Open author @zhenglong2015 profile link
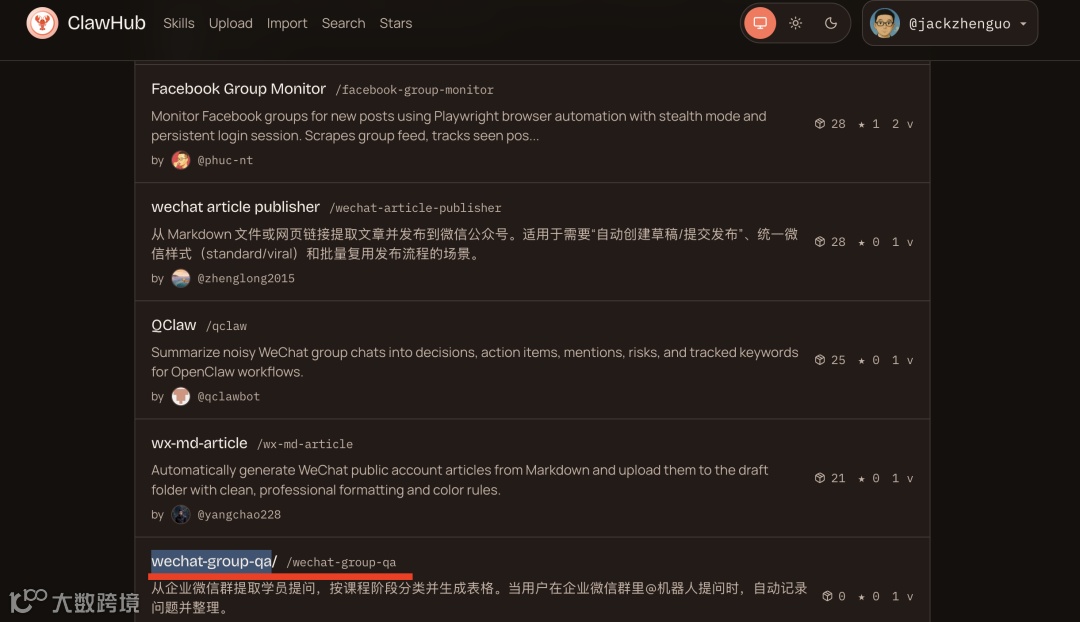This screenshot has width=1080, height=622. 246,278
